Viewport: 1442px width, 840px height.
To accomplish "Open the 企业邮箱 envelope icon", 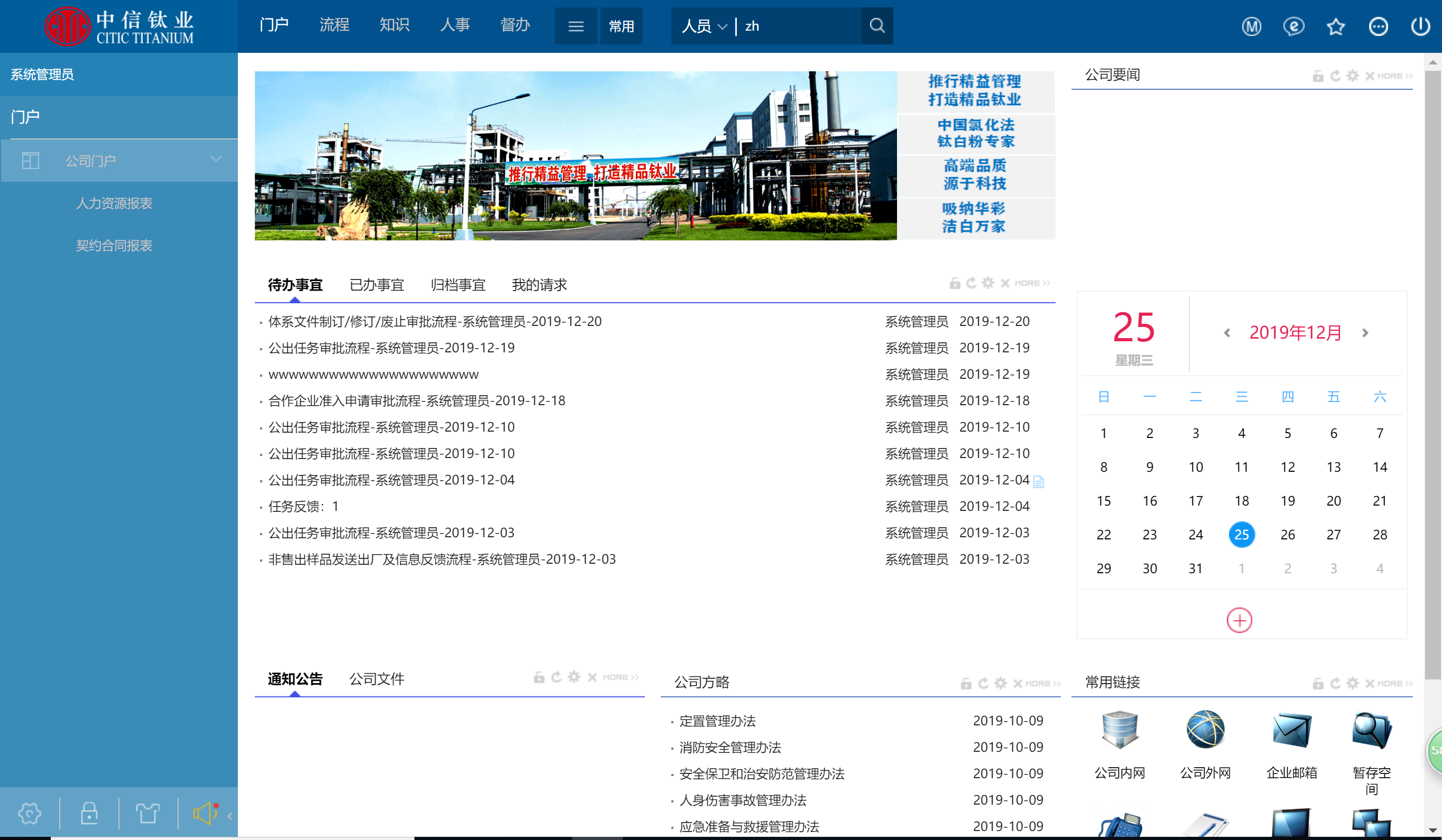I will pos(1291,730).
